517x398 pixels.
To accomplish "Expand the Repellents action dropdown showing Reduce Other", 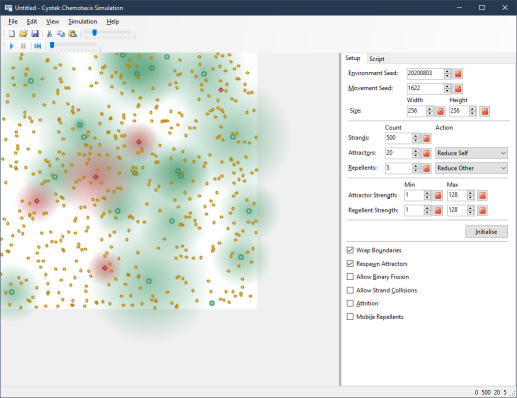I will tap(471, 168).
